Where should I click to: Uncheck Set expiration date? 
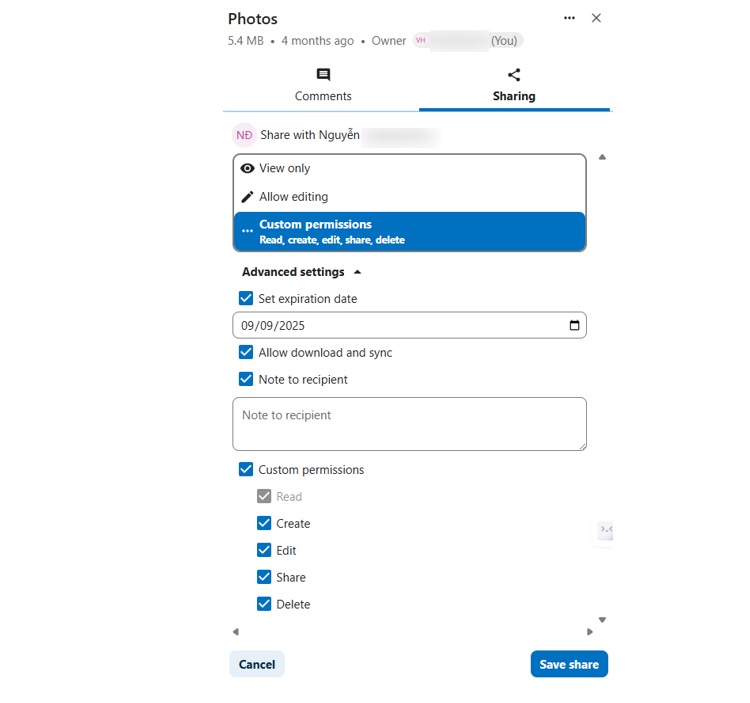click(246, 298)
